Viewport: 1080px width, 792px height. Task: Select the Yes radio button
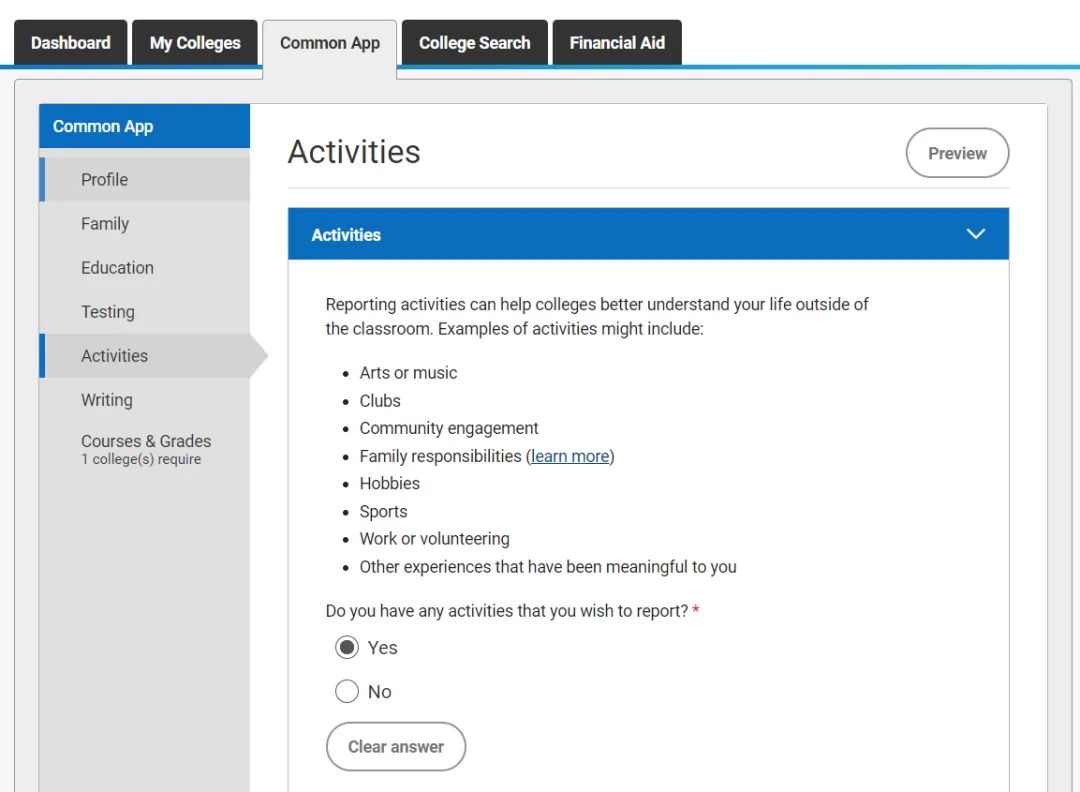point(346,647)
